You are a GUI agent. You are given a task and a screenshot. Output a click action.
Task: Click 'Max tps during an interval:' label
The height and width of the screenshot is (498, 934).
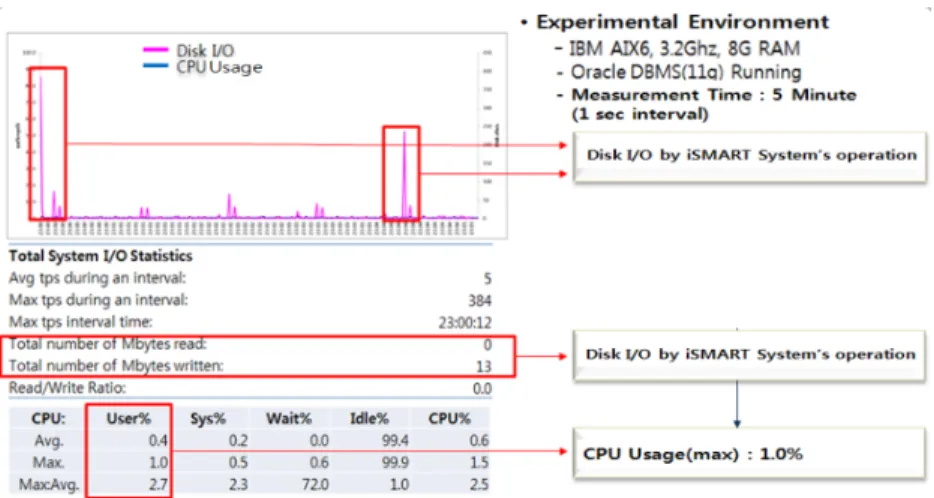tap(98, 300)
